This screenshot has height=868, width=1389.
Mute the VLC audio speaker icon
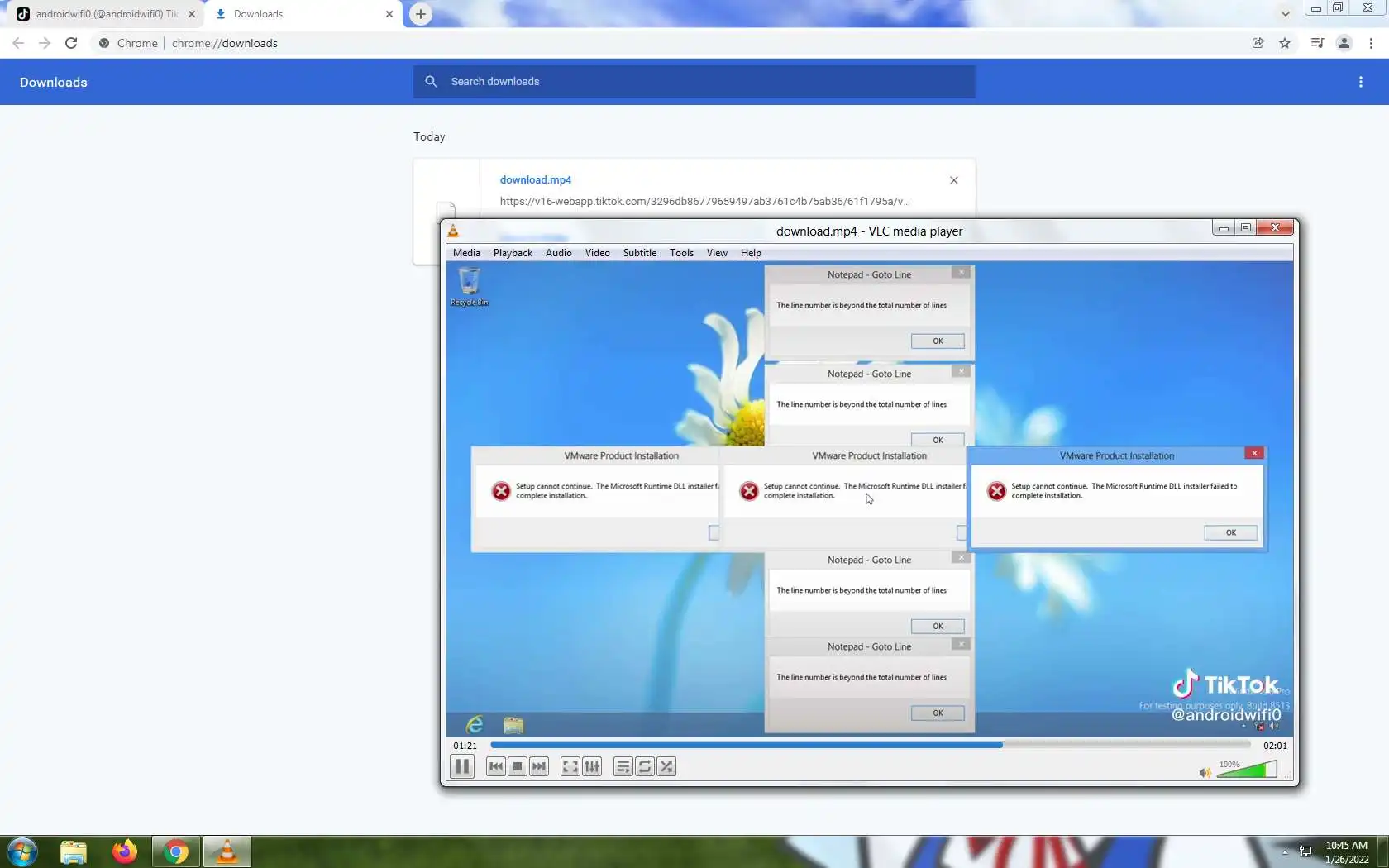1205,772
